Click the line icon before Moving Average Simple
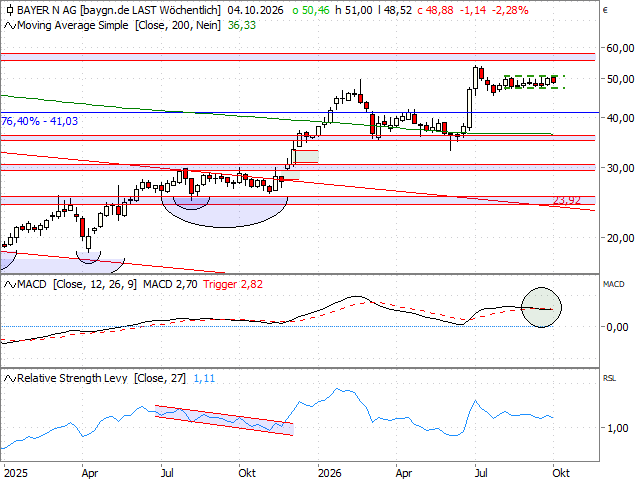Image resolution: width=640 pixels, height=480 pixels. (x=10, y=26)
